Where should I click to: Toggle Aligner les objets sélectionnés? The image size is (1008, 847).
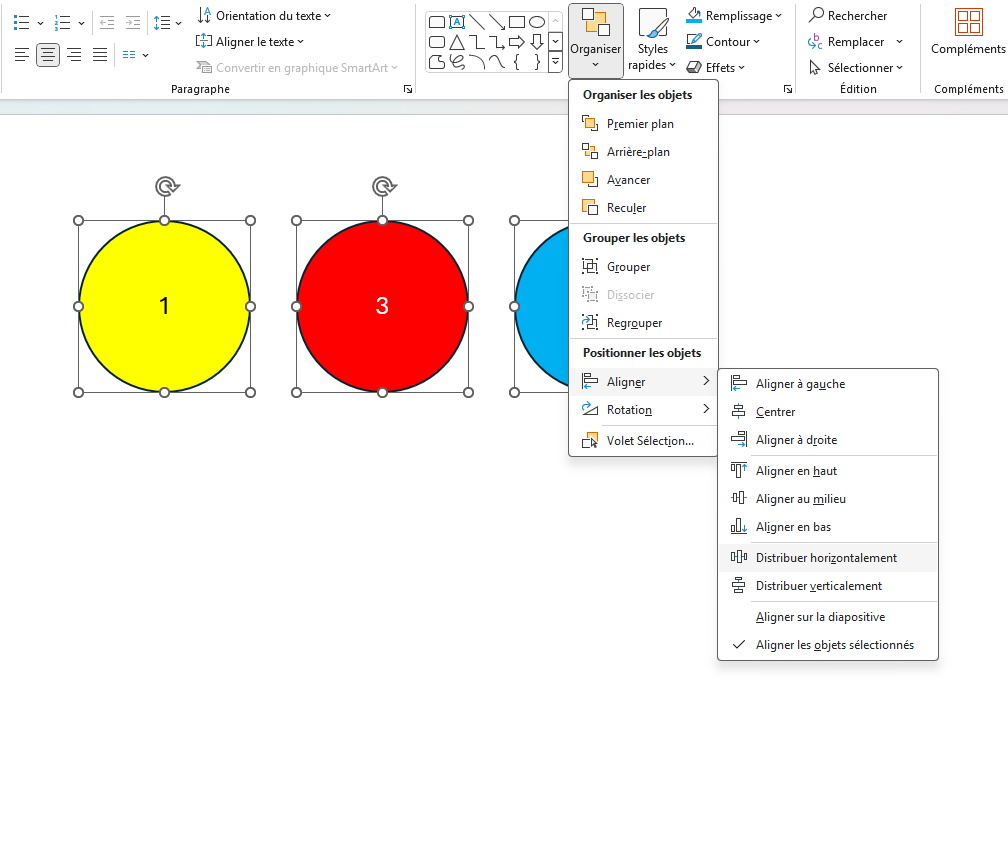click(x=828, y=645)
